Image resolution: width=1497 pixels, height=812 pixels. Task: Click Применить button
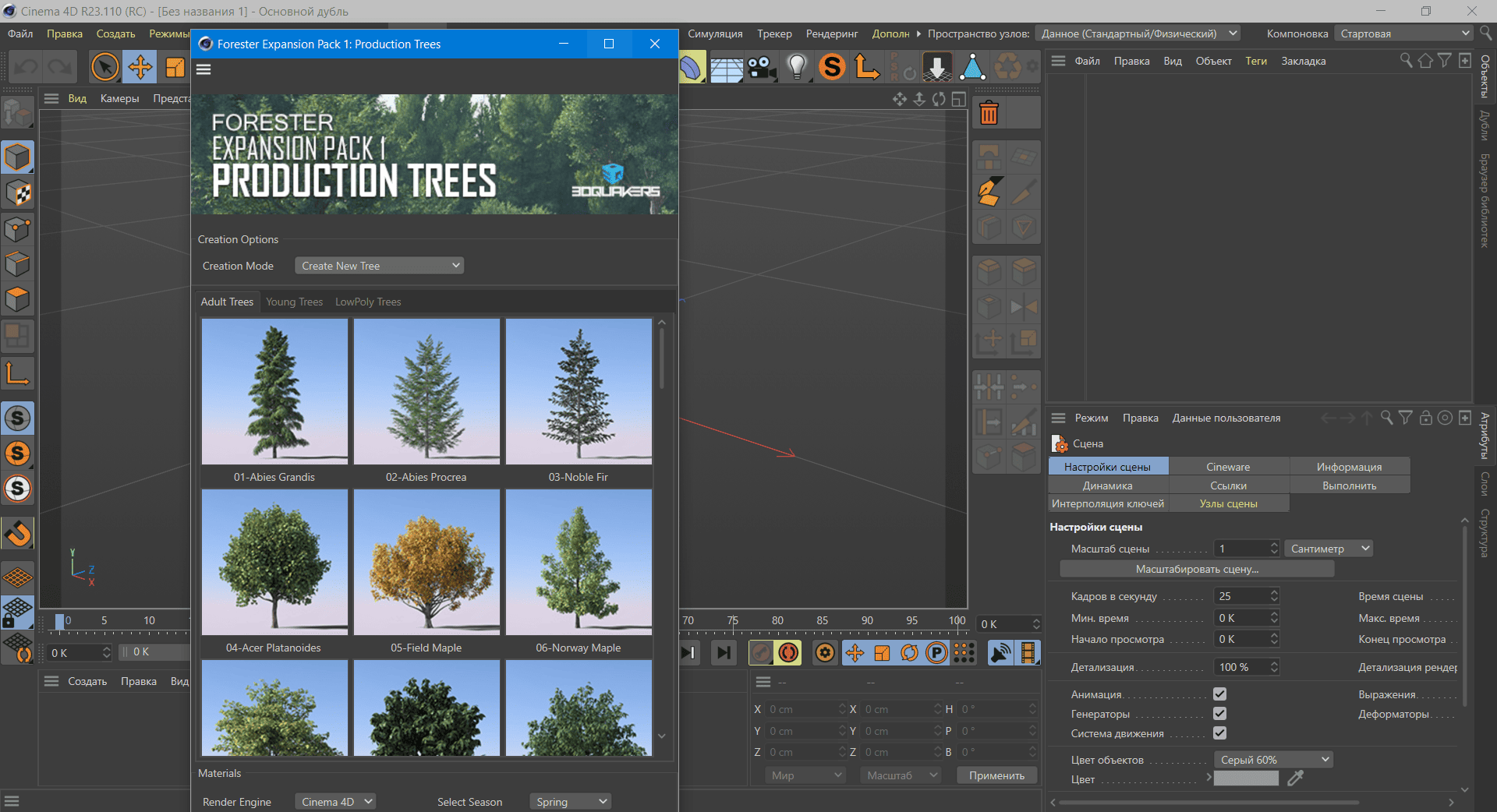tap(996, 775)
